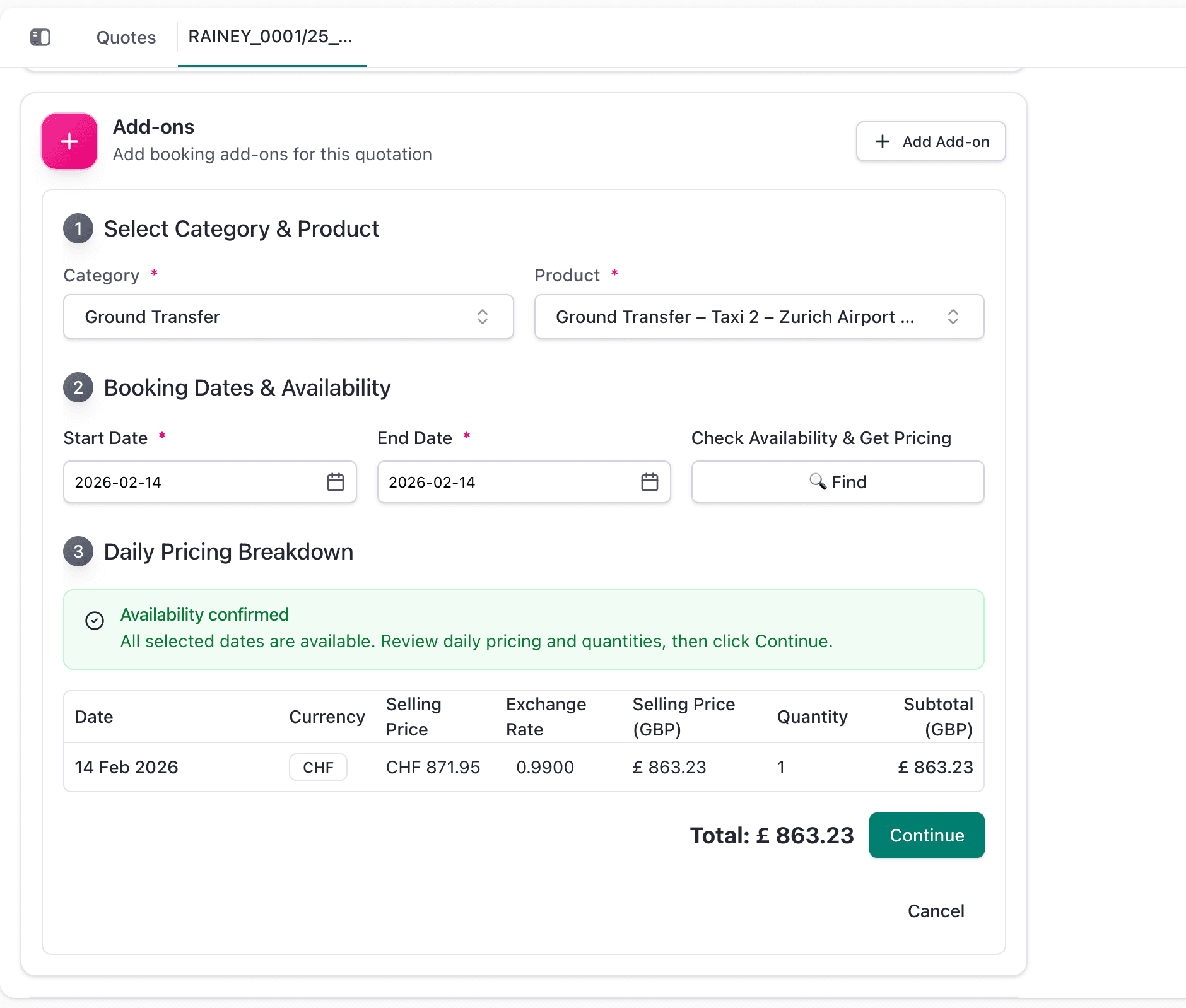Click the CHF currency badge

click(319, 767)
